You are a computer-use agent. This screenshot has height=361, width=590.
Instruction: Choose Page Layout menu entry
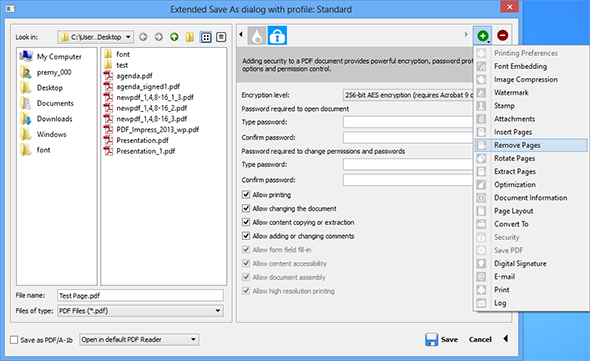coord(531,211)
